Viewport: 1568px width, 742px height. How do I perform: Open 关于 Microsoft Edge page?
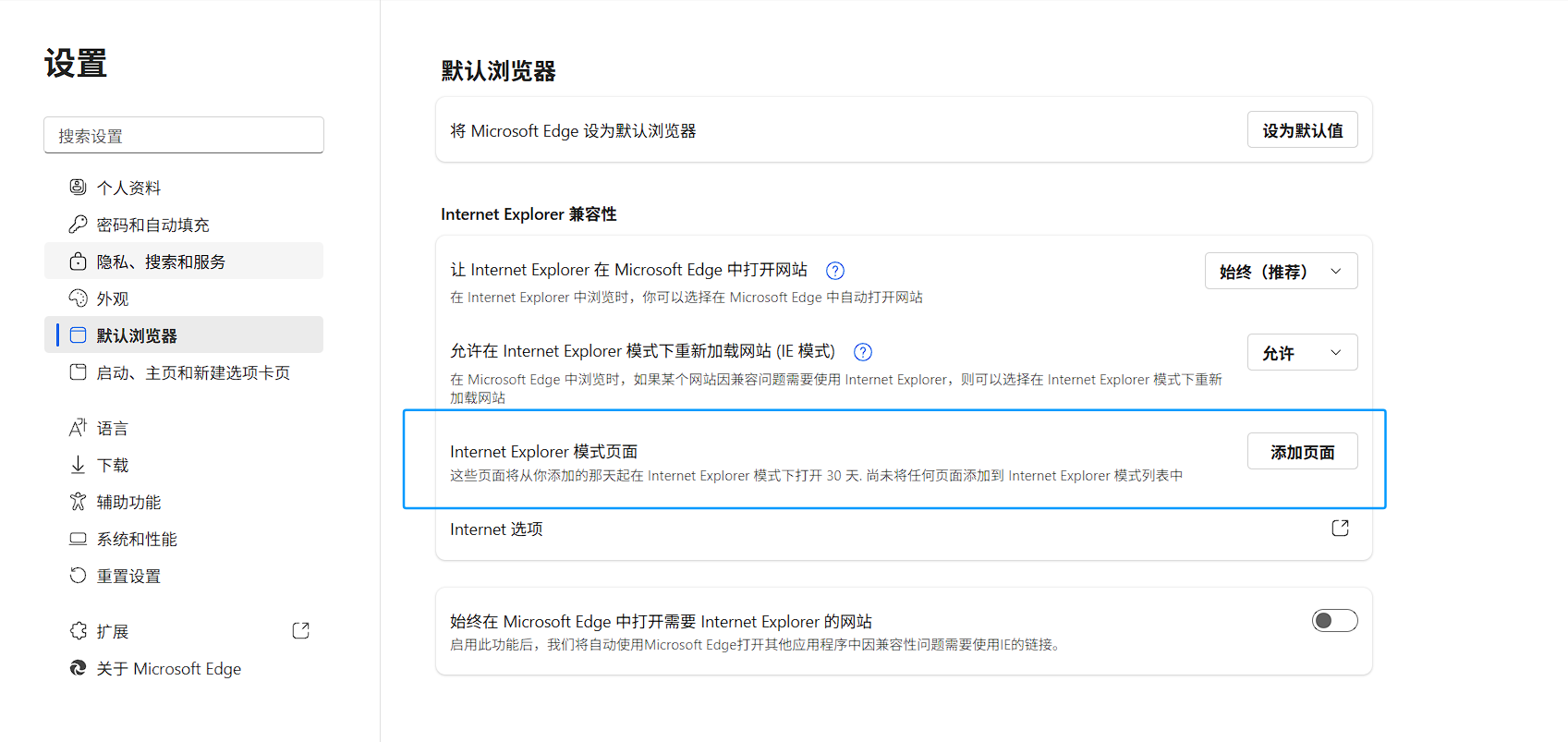pos(184,668)
